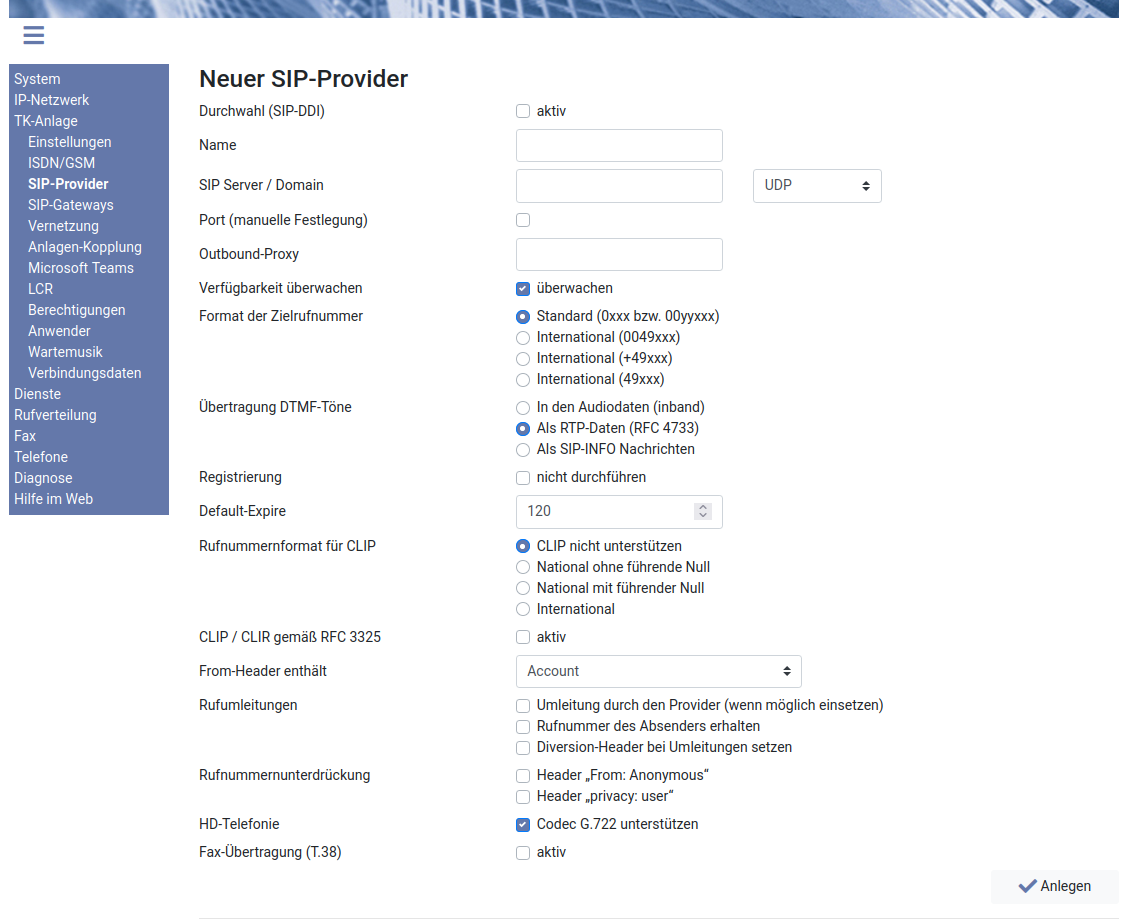Screen dimensions: 1136x924
Task: Check Header „From: Anonymous“ option
Action: coord(523,776)
